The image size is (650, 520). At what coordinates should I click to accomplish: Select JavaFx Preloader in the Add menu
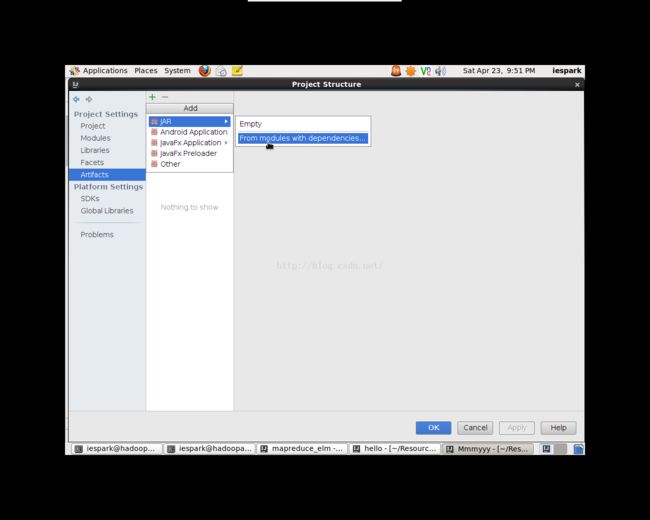(190, 153)
